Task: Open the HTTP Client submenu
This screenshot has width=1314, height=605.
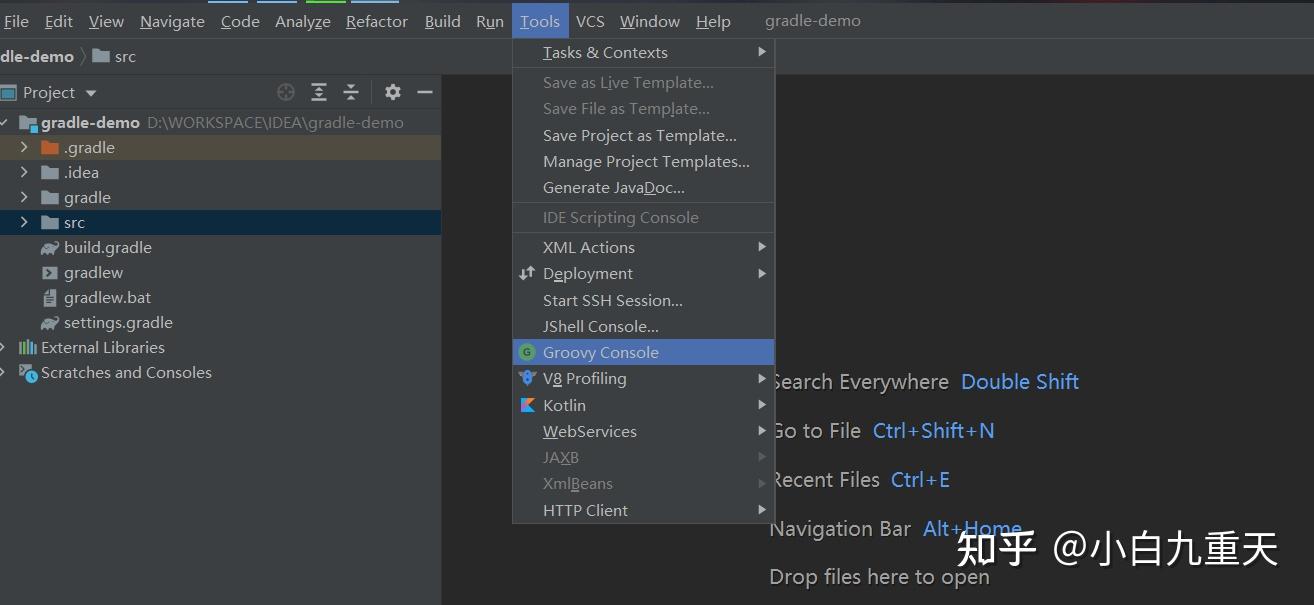Action: 585,510
